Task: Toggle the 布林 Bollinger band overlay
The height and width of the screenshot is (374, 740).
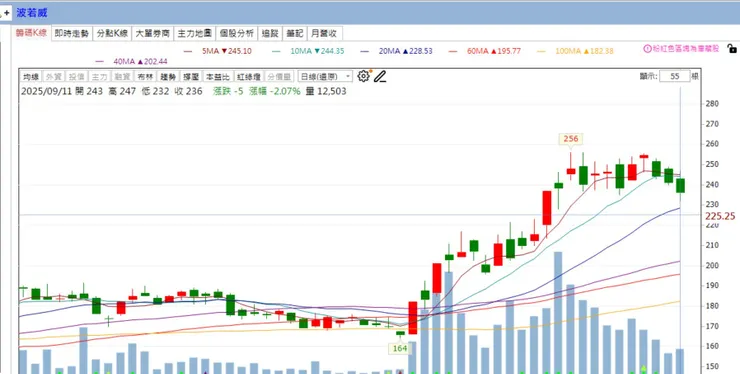Action: pos(144,76)
